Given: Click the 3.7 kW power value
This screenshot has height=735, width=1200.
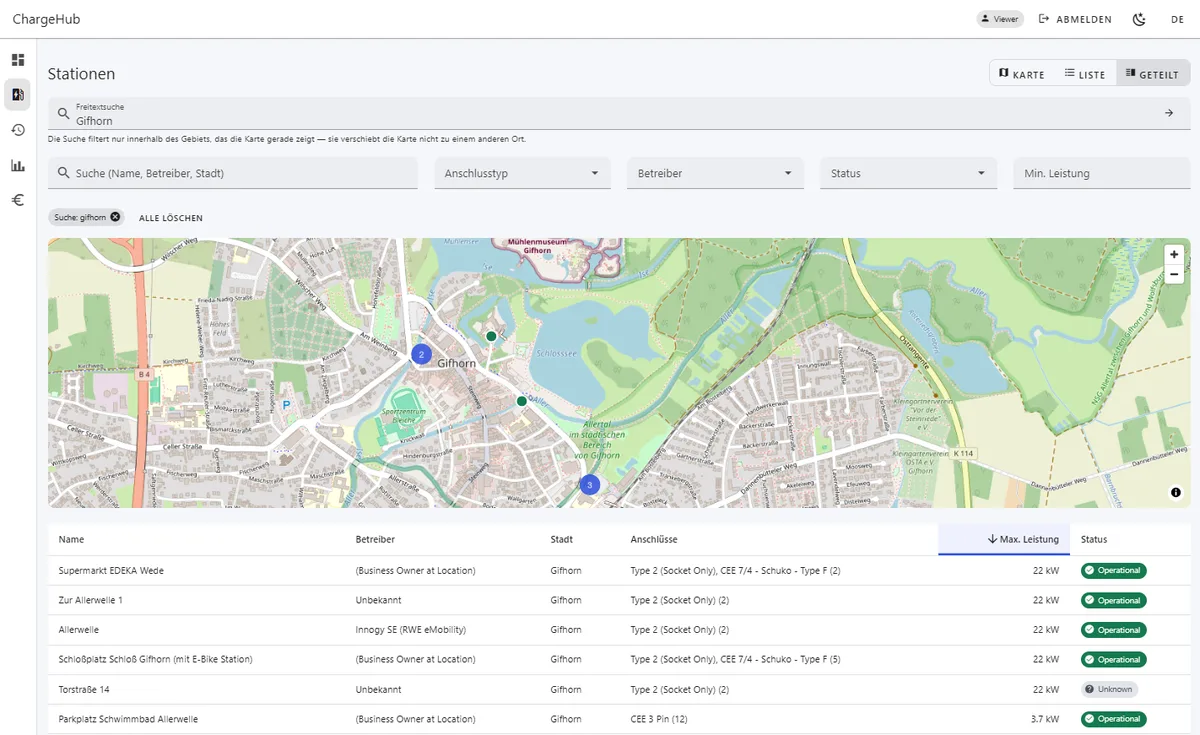Looking at the screenshot, I should (1045, 719).
